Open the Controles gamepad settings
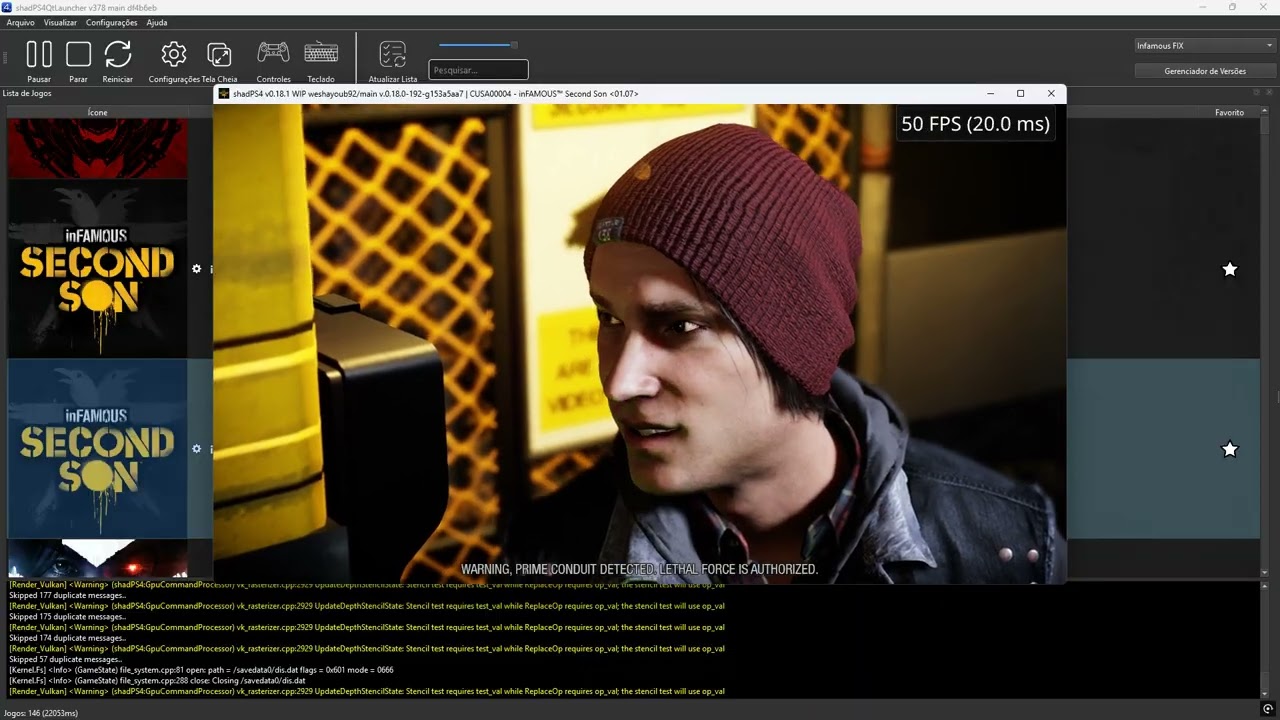The width and height of the screenshot is (1280, 720). tap(273, 61)
